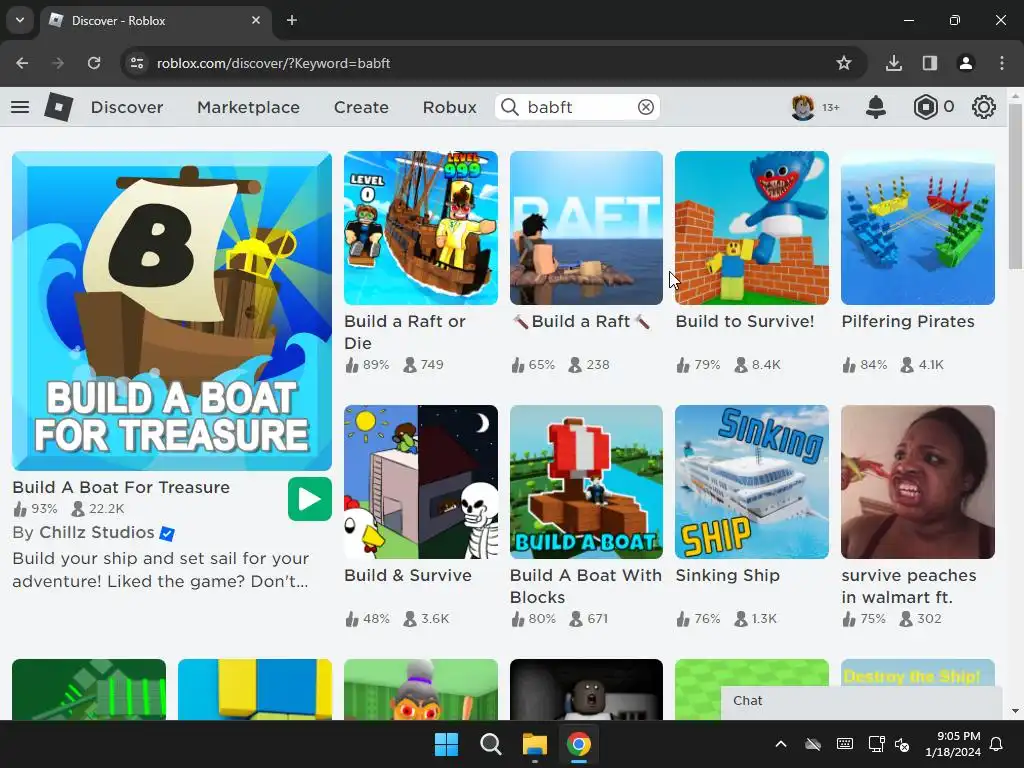Screen dimensions: 1024x768
Task: Open the avatar profile icon
Action: point(803,107)
